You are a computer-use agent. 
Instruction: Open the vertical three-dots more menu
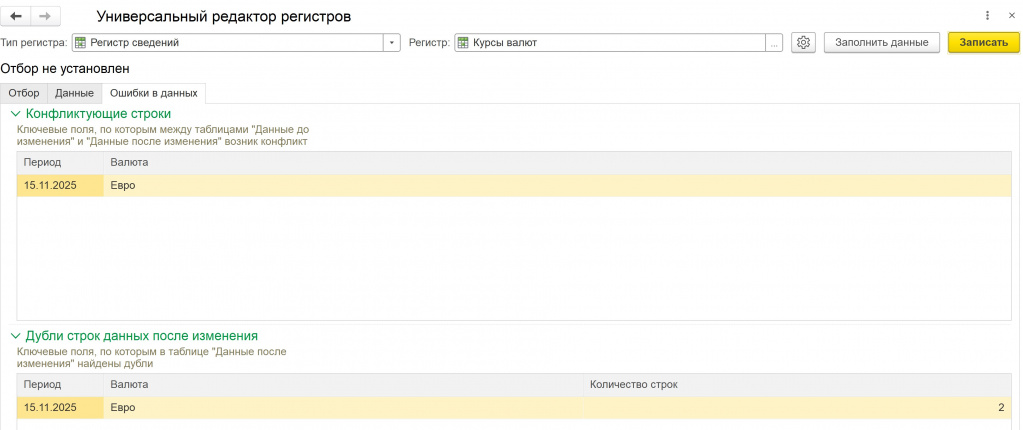[x=987, y=16]
